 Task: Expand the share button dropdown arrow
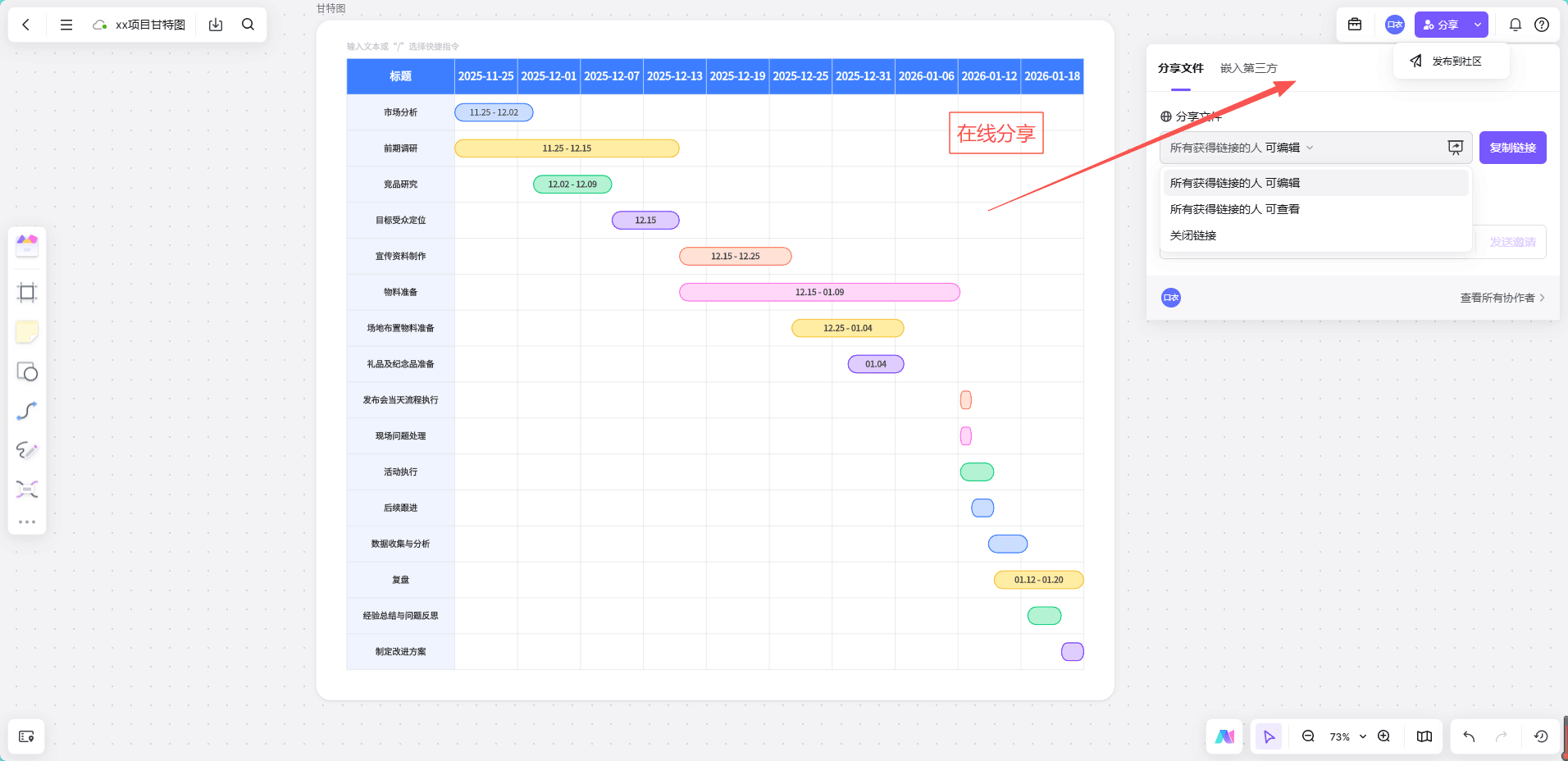point(1478,25)
